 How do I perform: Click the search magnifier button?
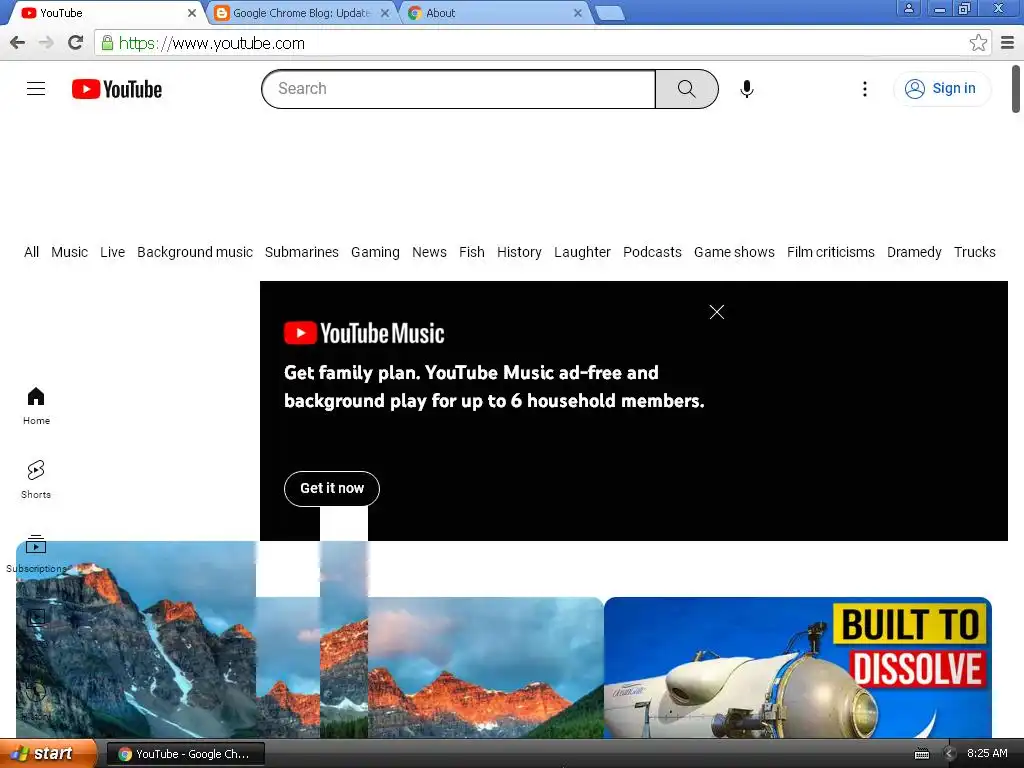pyautogui.click(x=686, y=89)
